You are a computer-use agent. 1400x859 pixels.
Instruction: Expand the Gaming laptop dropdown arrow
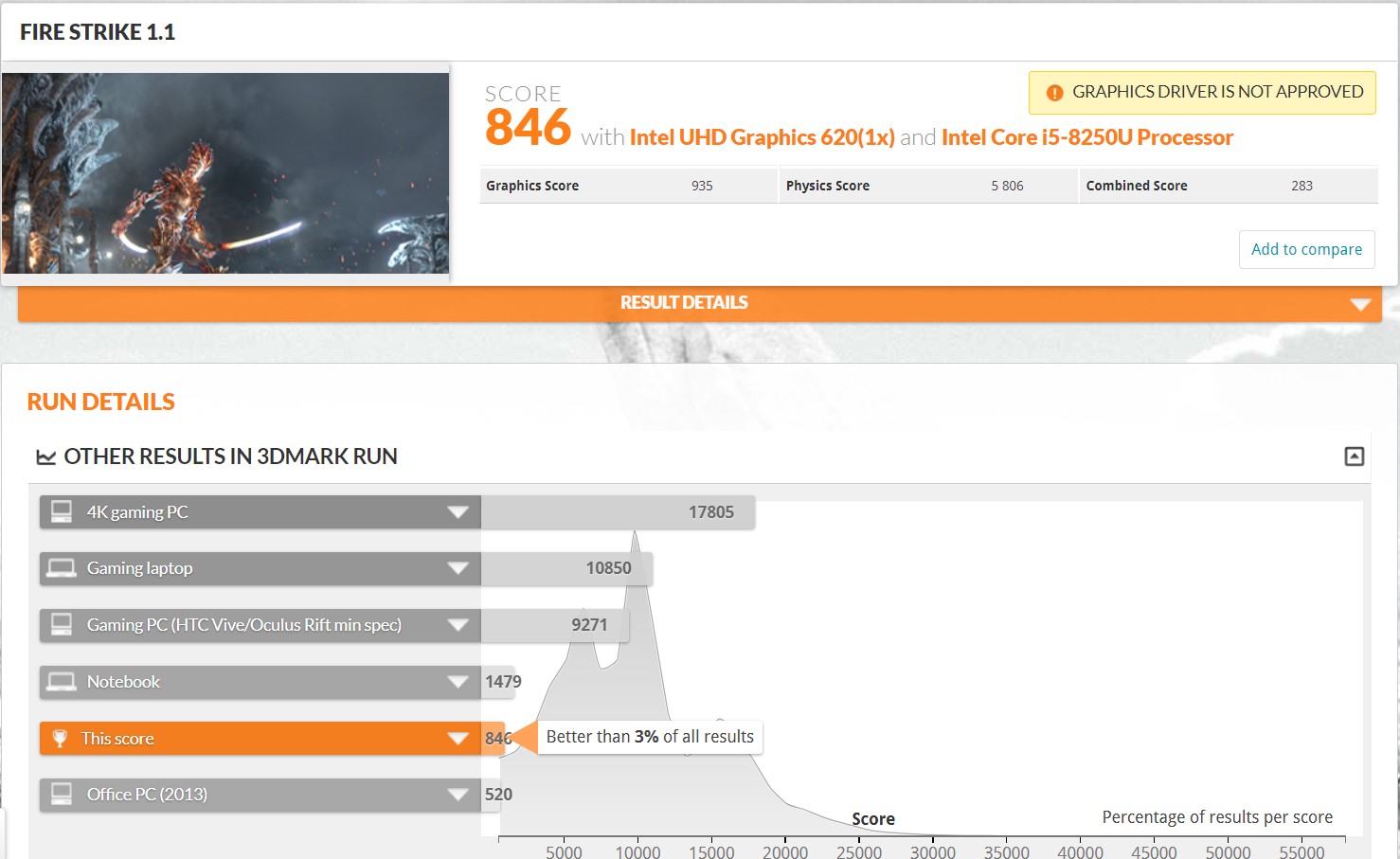coord(458,568)
